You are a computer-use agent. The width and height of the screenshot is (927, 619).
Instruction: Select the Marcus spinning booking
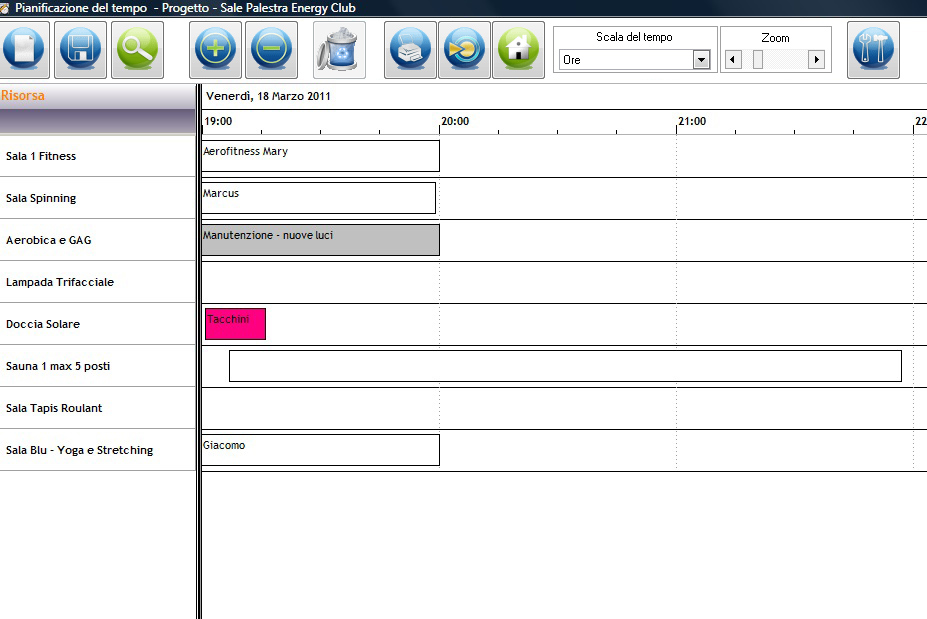319,198
